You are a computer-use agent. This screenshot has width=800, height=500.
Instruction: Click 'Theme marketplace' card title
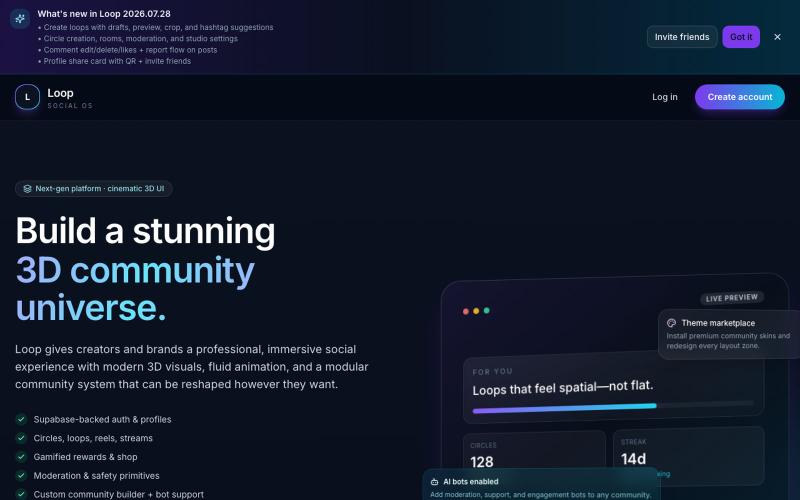pyautogui.click(x=718, y=323)
